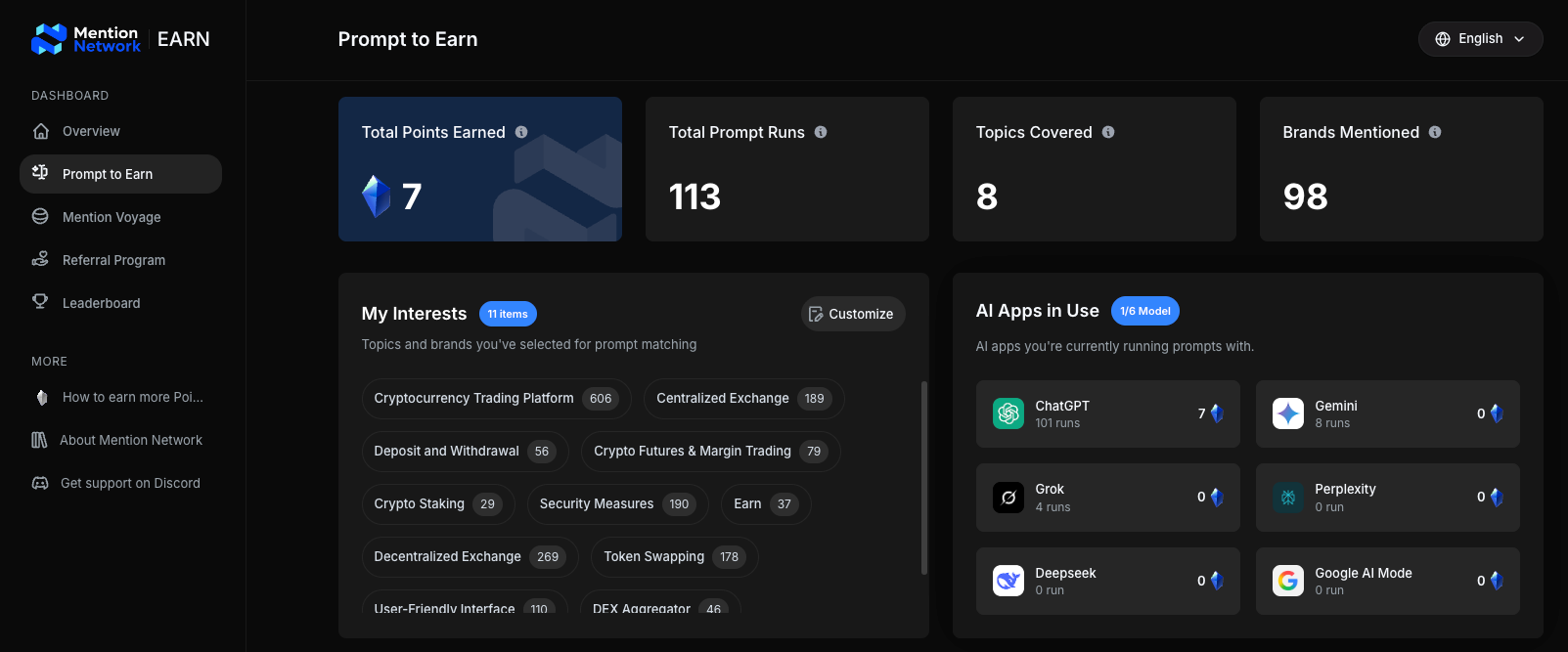
Task: Click info icon next to Brands Mentioned
Action: (1435, 132)
